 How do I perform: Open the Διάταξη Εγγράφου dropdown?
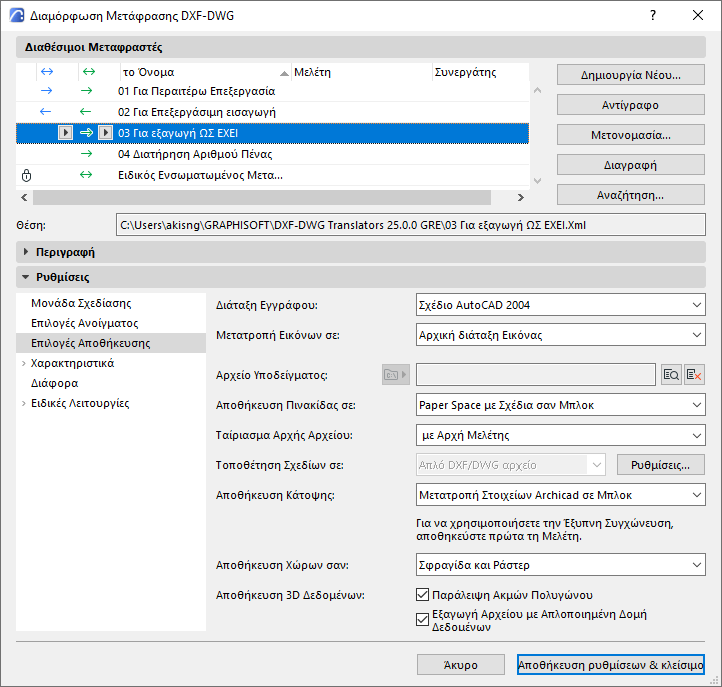click(x=560, y=305)
